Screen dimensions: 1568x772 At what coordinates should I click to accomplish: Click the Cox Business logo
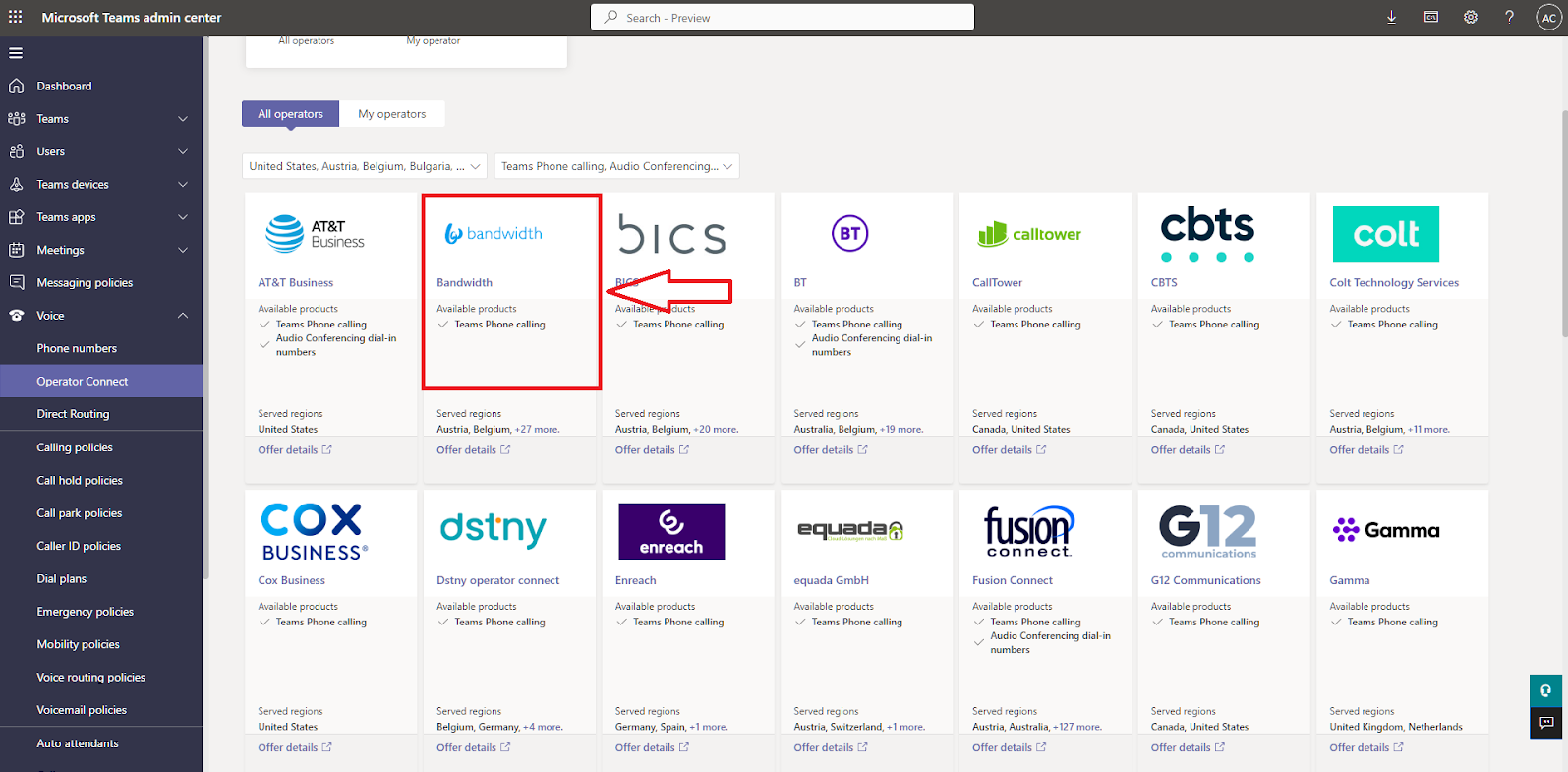[315, 532]
